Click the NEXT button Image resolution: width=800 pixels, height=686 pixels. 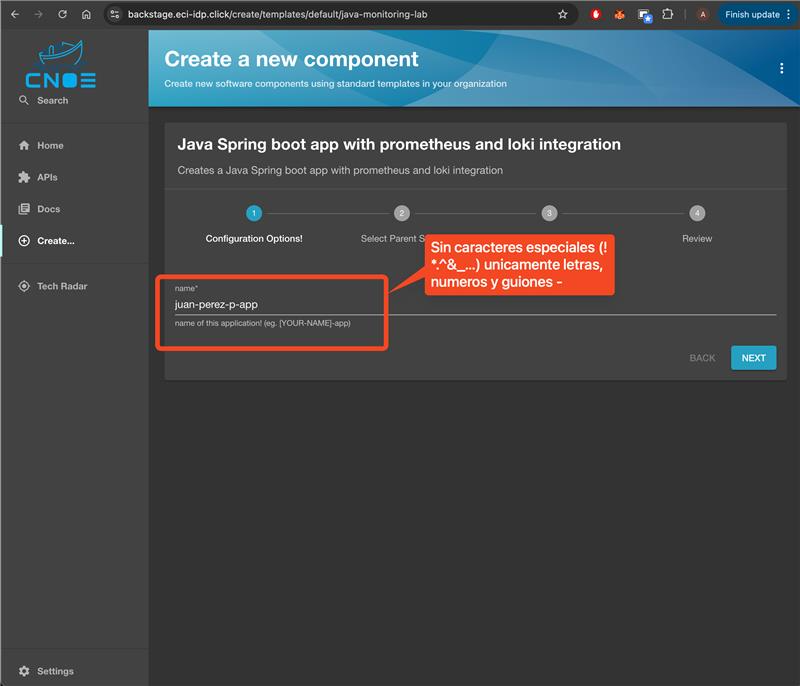[753, 358]
